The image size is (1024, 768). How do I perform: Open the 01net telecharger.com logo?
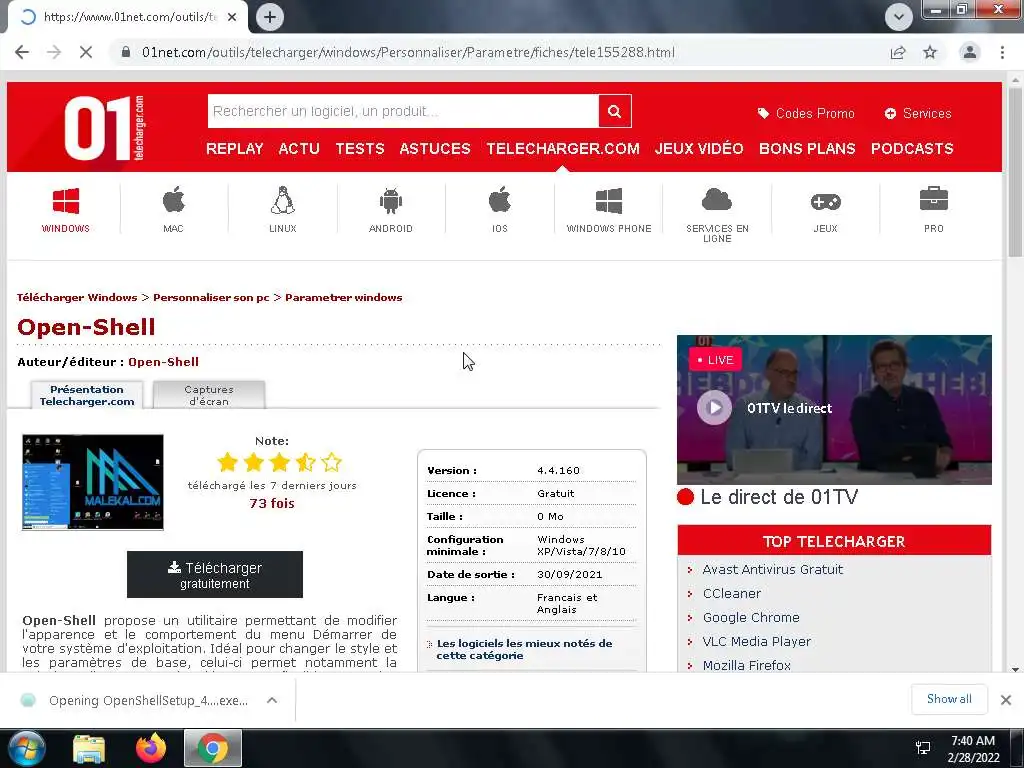104,127
